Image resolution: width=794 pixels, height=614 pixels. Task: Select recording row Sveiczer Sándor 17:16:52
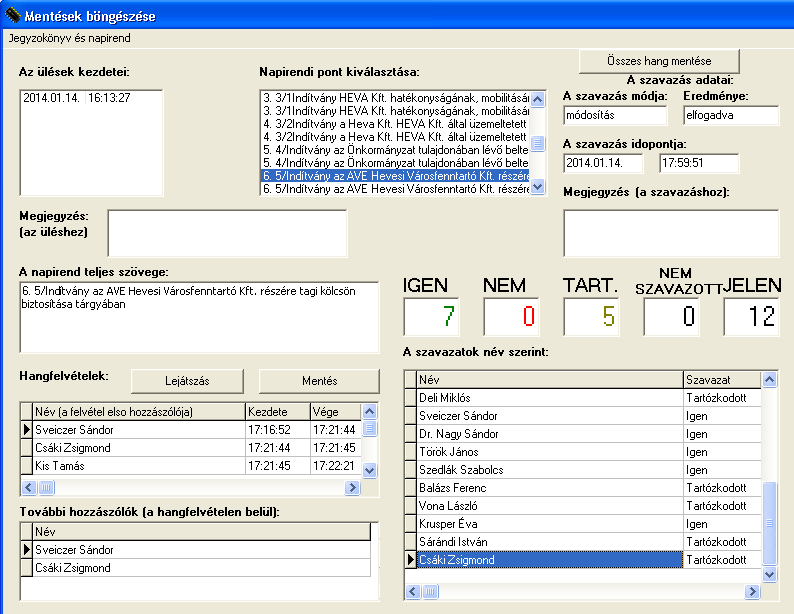point(191,430)
